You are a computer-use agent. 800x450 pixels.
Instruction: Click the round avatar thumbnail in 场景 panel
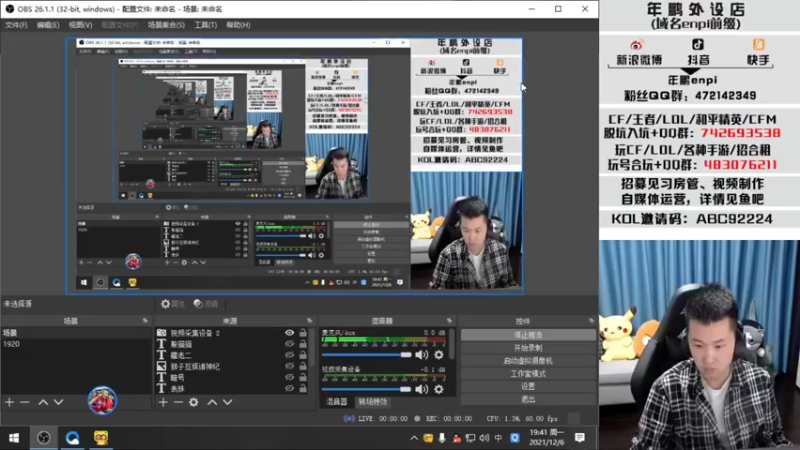[x=102, y=401]
